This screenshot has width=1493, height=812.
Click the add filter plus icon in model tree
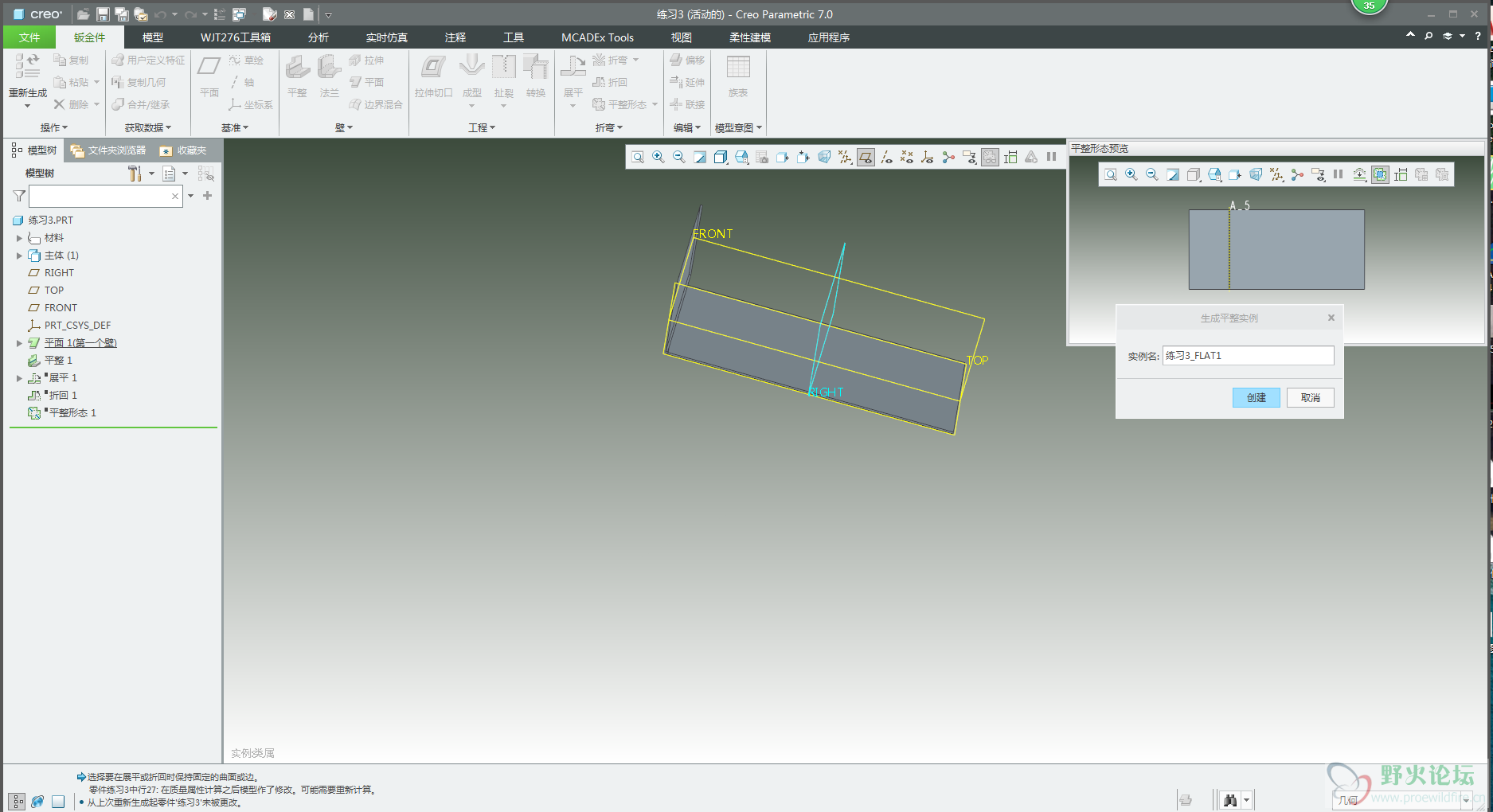coord(208,196)
